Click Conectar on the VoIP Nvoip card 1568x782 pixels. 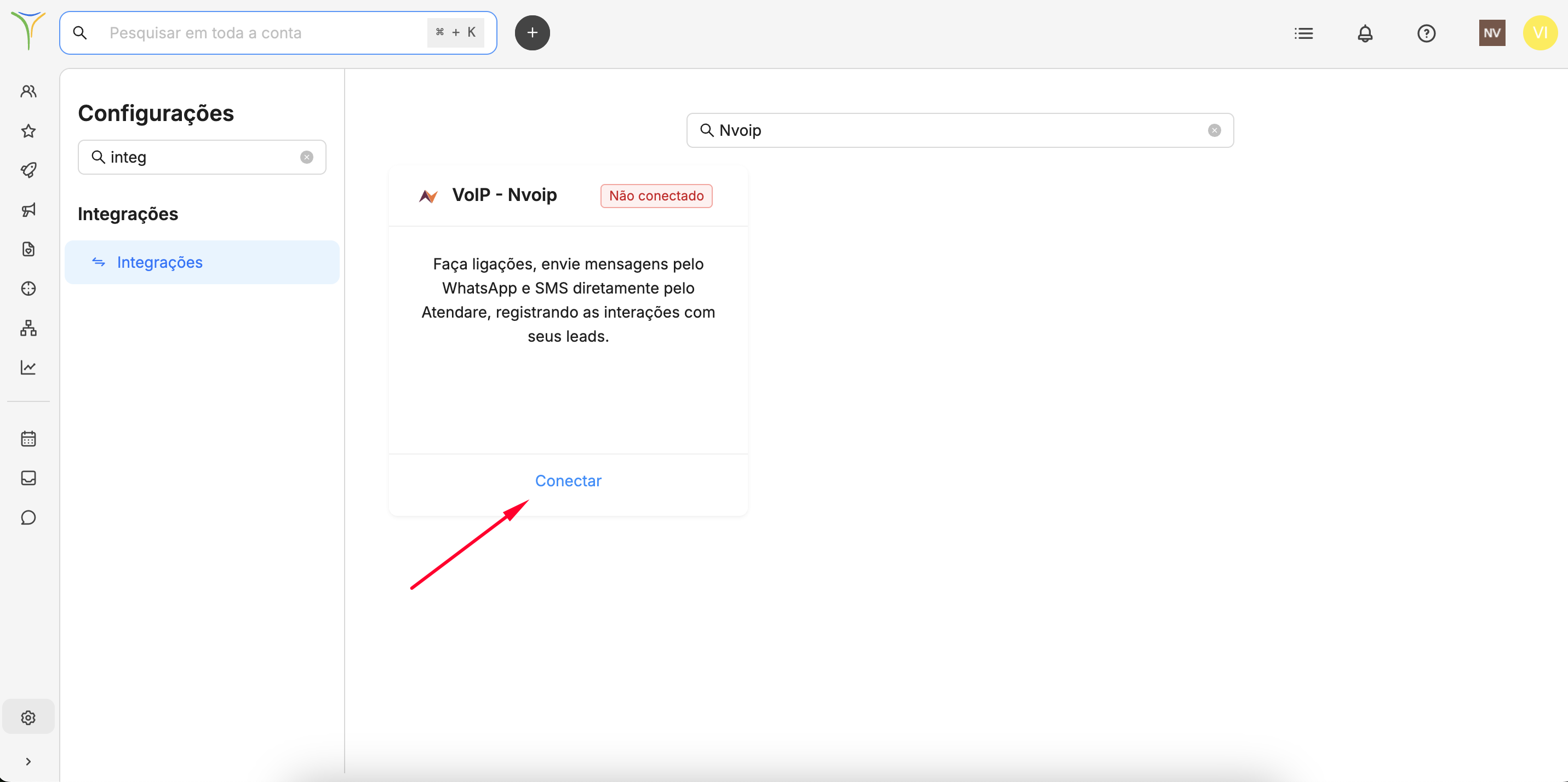[x=567, y=481]
